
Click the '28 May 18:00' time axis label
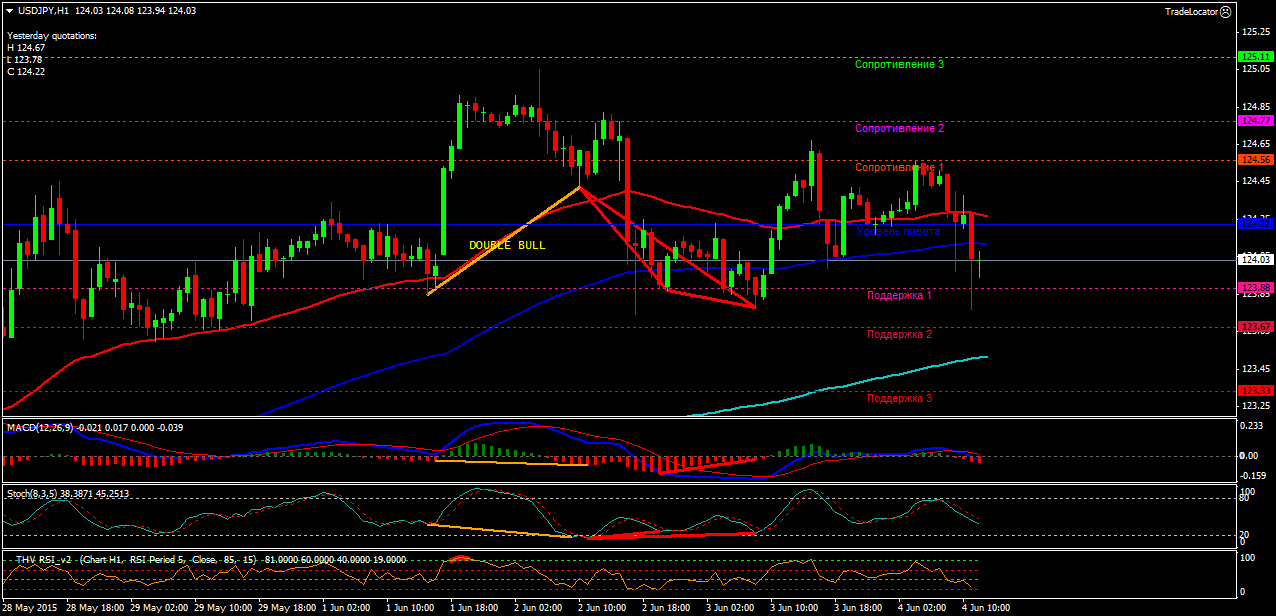96,608
